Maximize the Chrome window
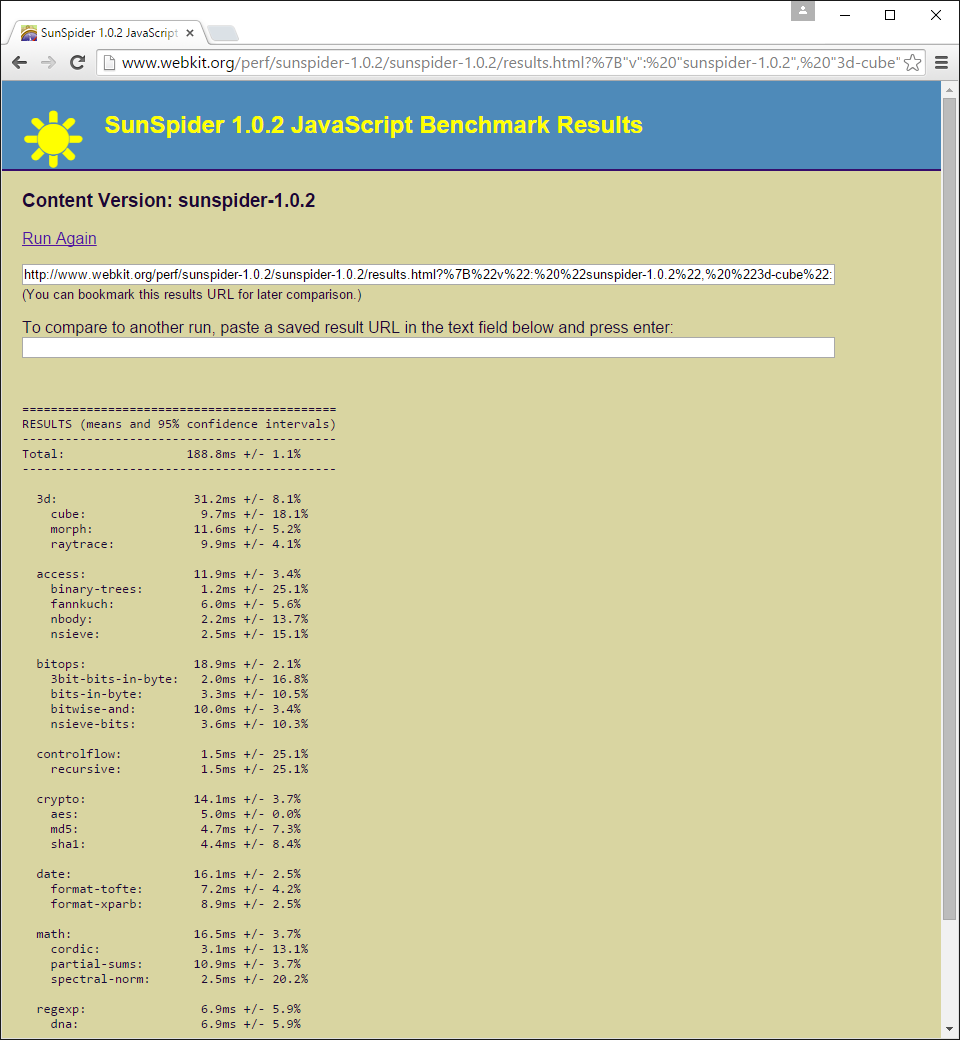 pyautogui.click(x=890, y=15)
